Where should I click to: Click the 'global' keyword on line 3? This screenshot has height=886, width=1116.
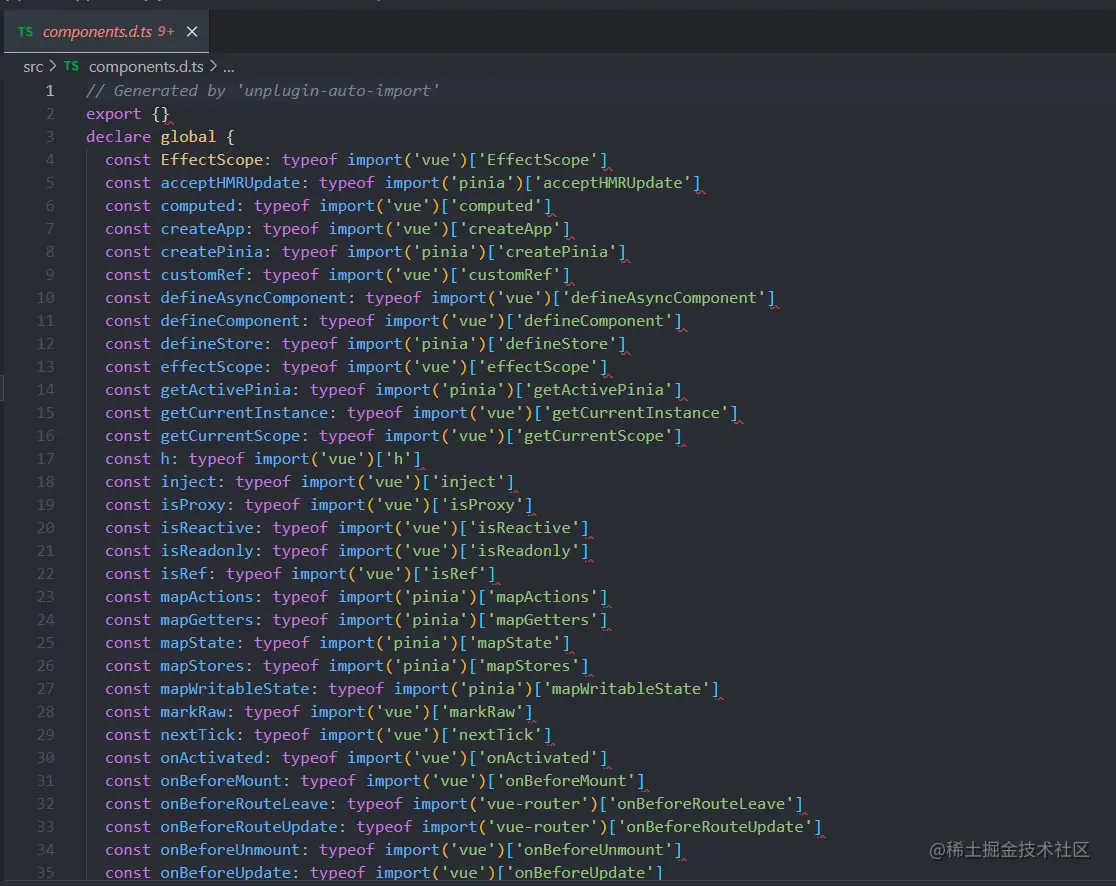[x=188, y=137]
